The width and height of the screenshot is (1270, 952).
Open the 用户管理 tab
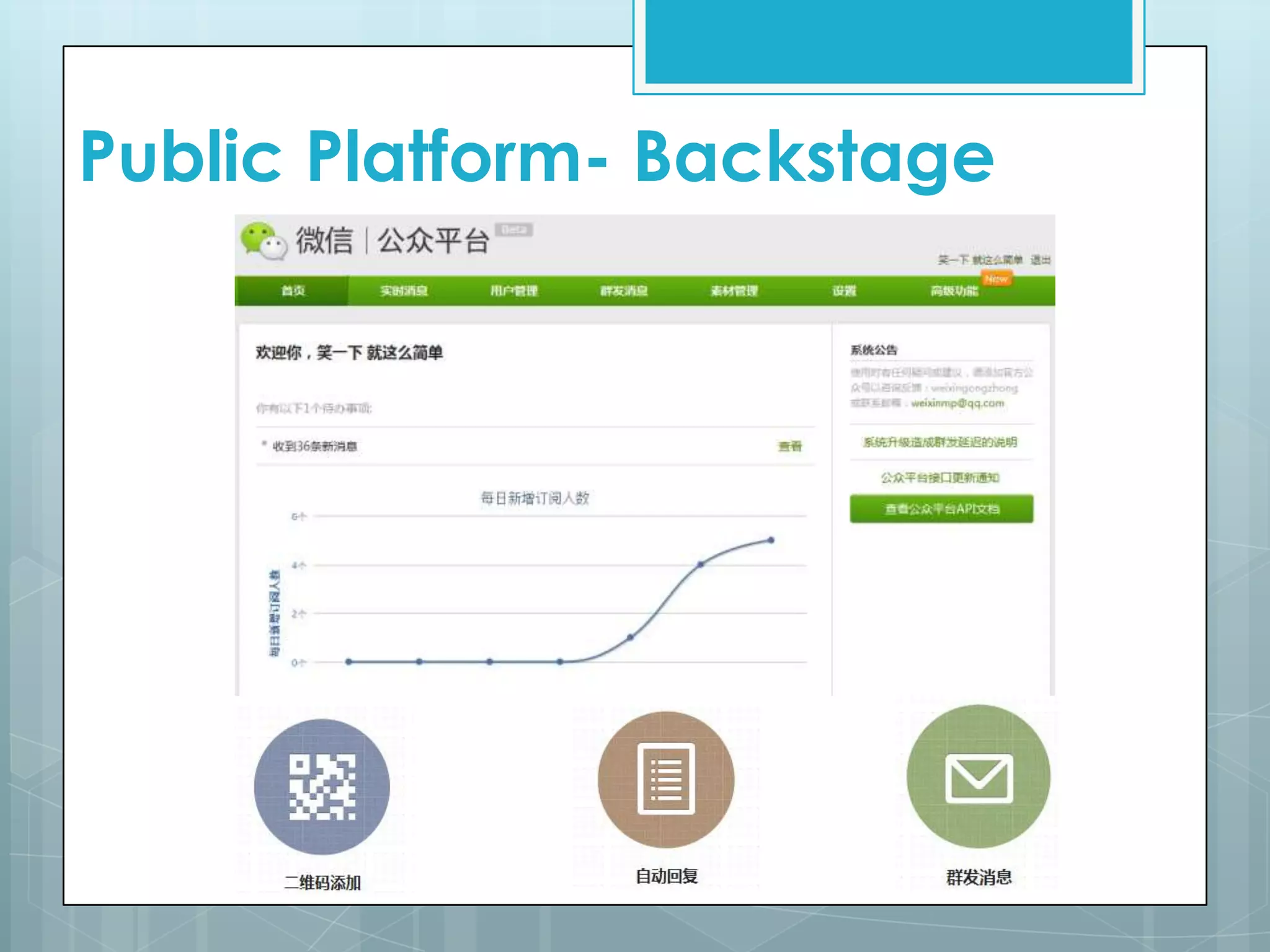[x=513, y=291]
